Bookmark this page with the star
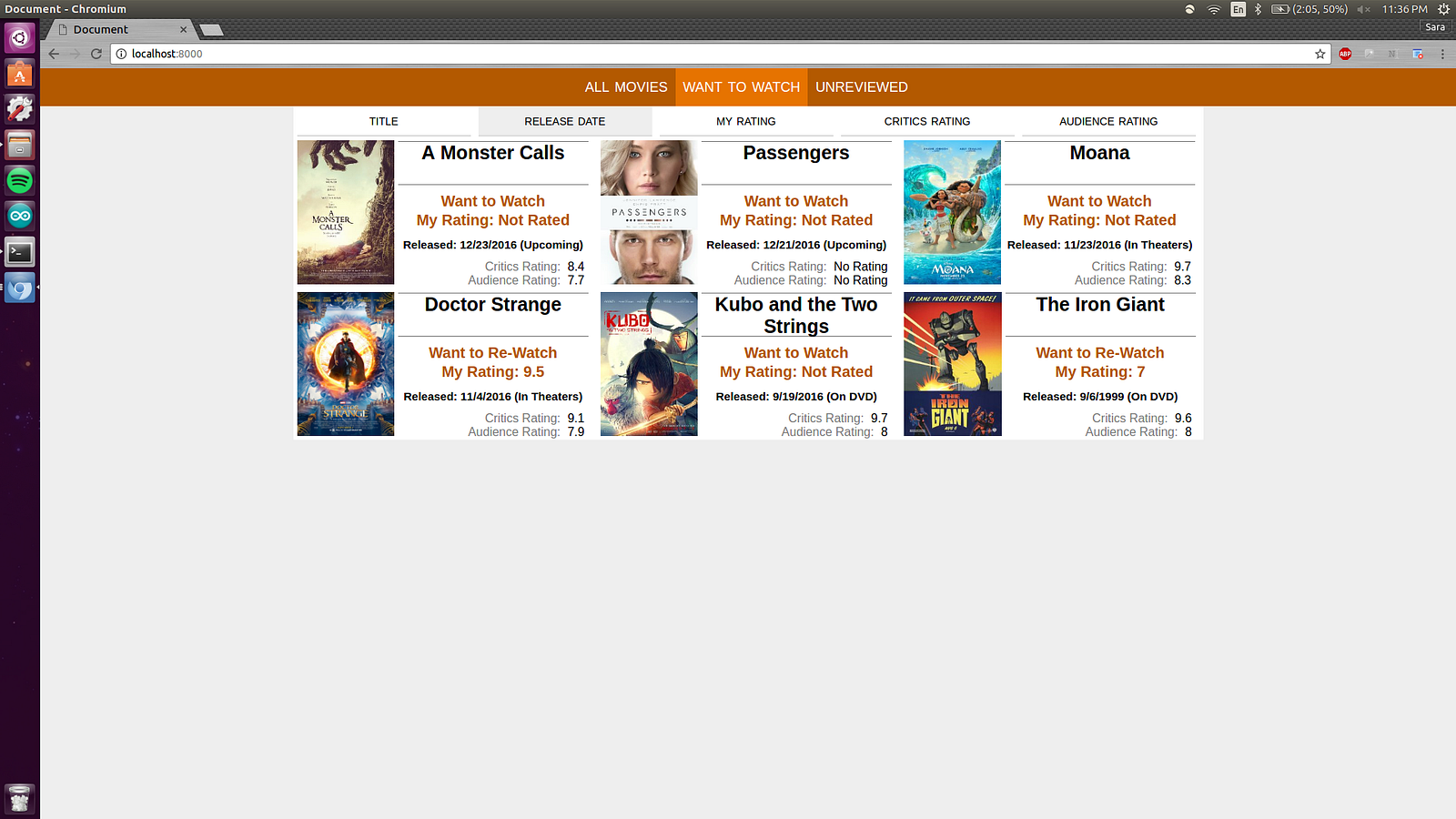Screen dimensions: 1456x819 pos(1320,54)
